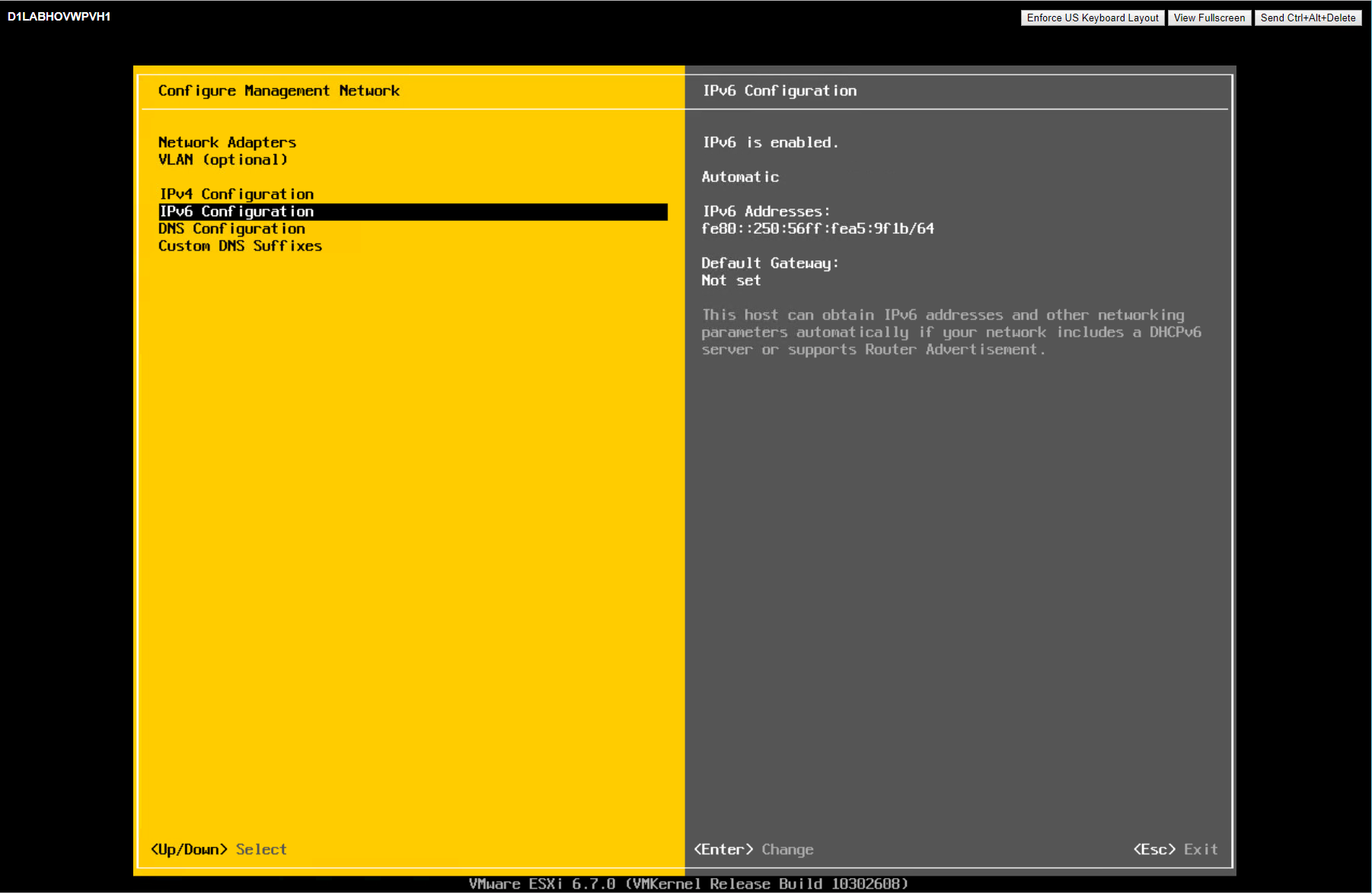Select Network Adapters menu entry

[227, 142]
